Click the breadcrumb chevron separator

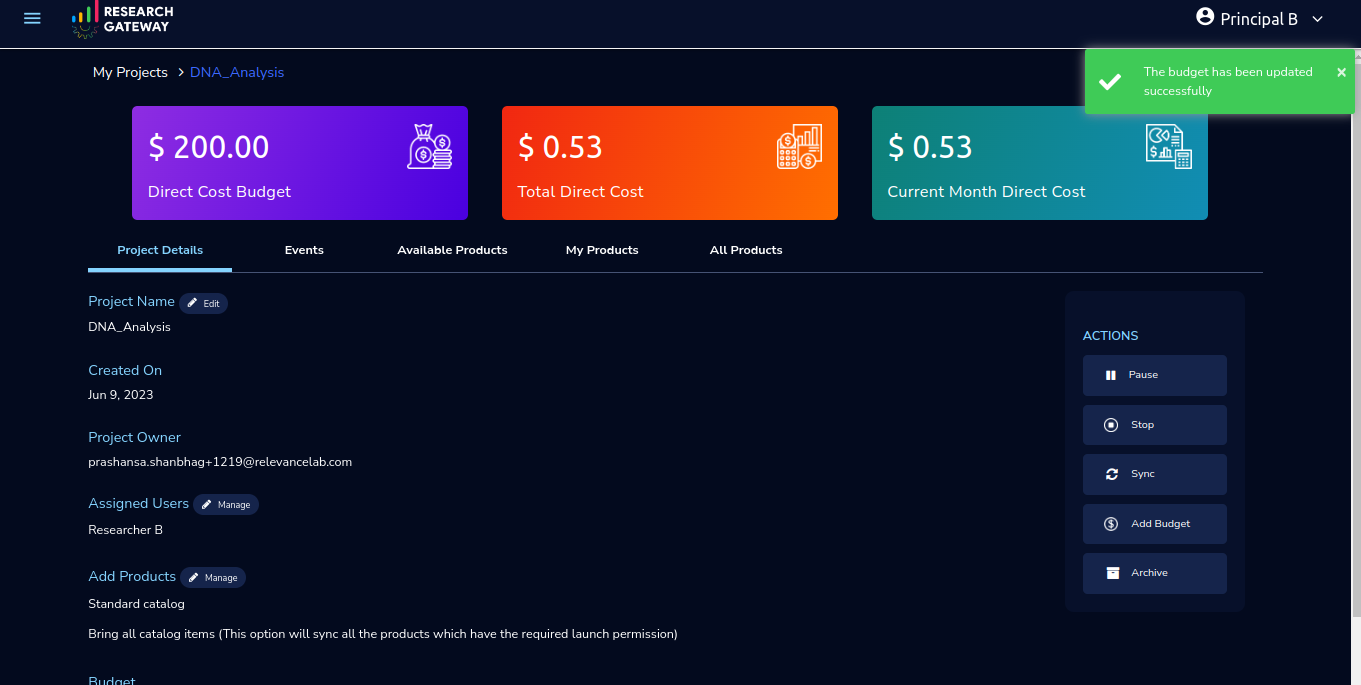click(x=180, y=72)
